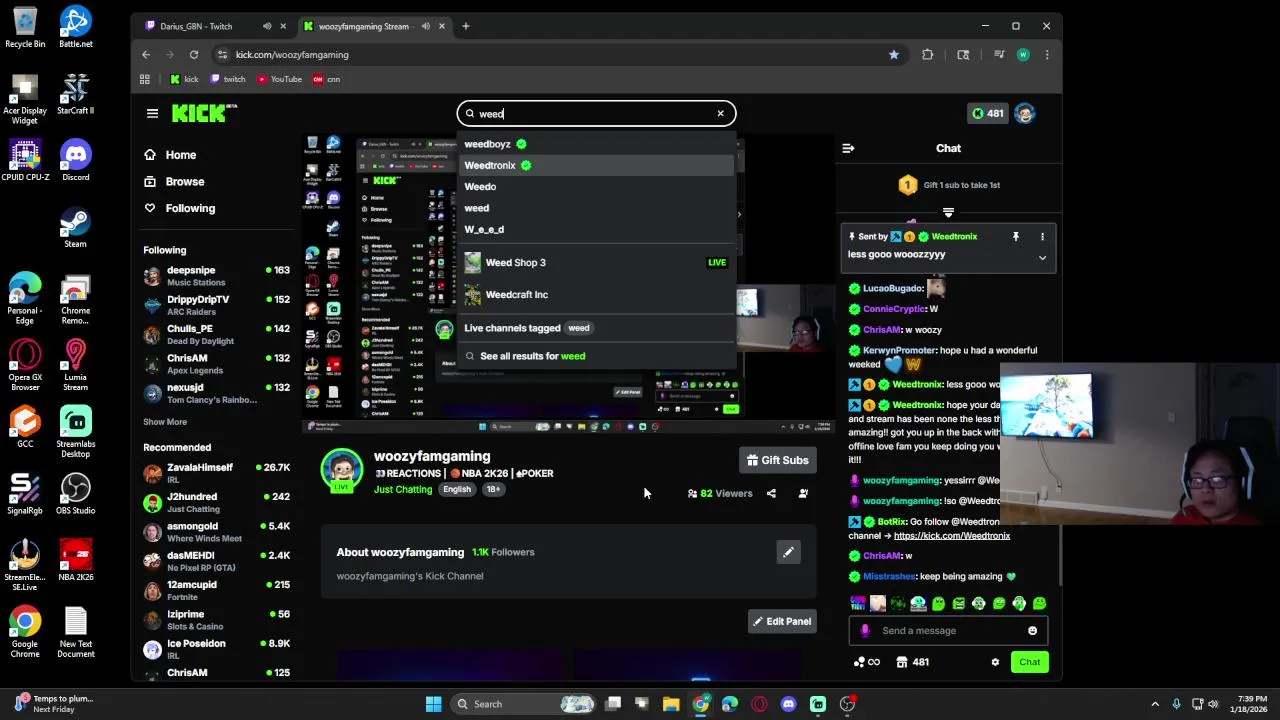Click the 'Edit Panel' button

pyautogui.click(x=782, y=621)
